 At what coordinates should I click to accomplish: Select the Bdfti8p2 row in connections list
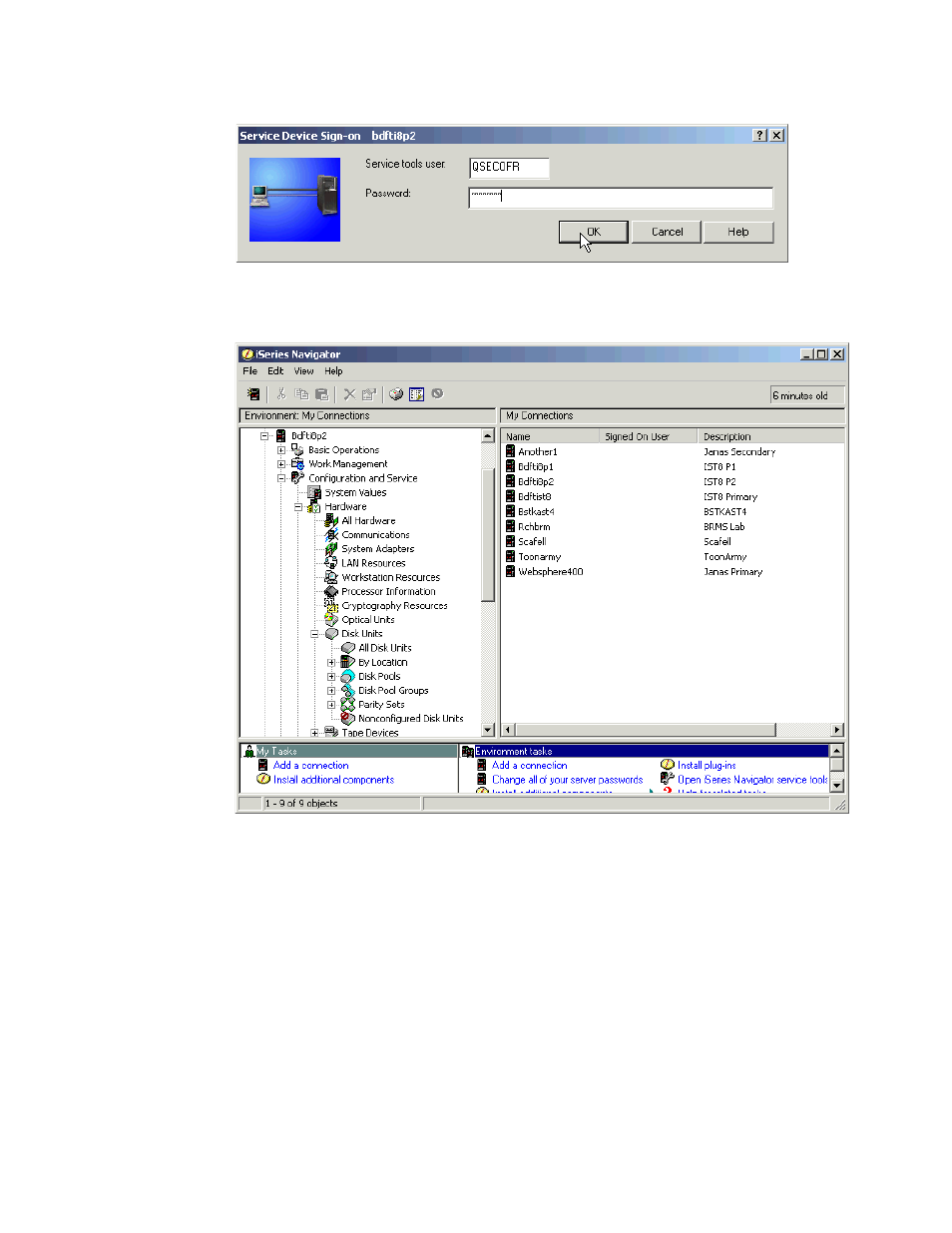[536, 482]
